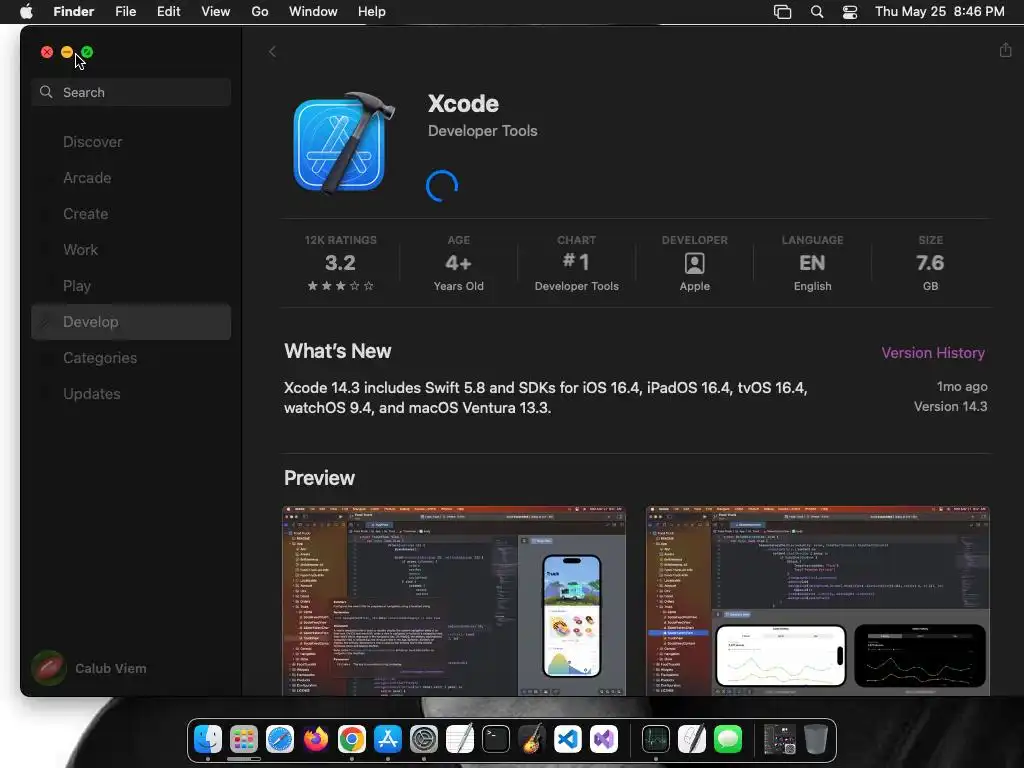Open Launchpad from the dock
This screenshot has width=1024, height=768.
pos(244,739)
